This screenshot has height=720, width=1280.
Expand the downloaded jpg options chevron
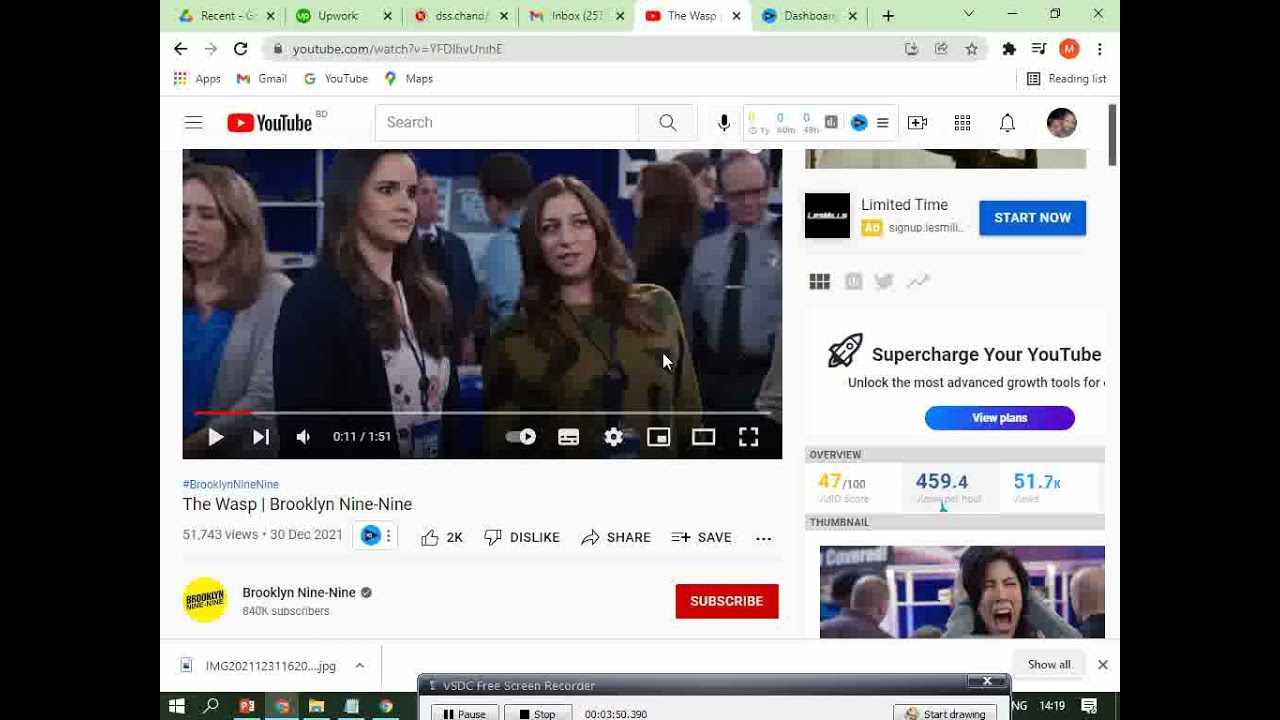pos(359,665)
